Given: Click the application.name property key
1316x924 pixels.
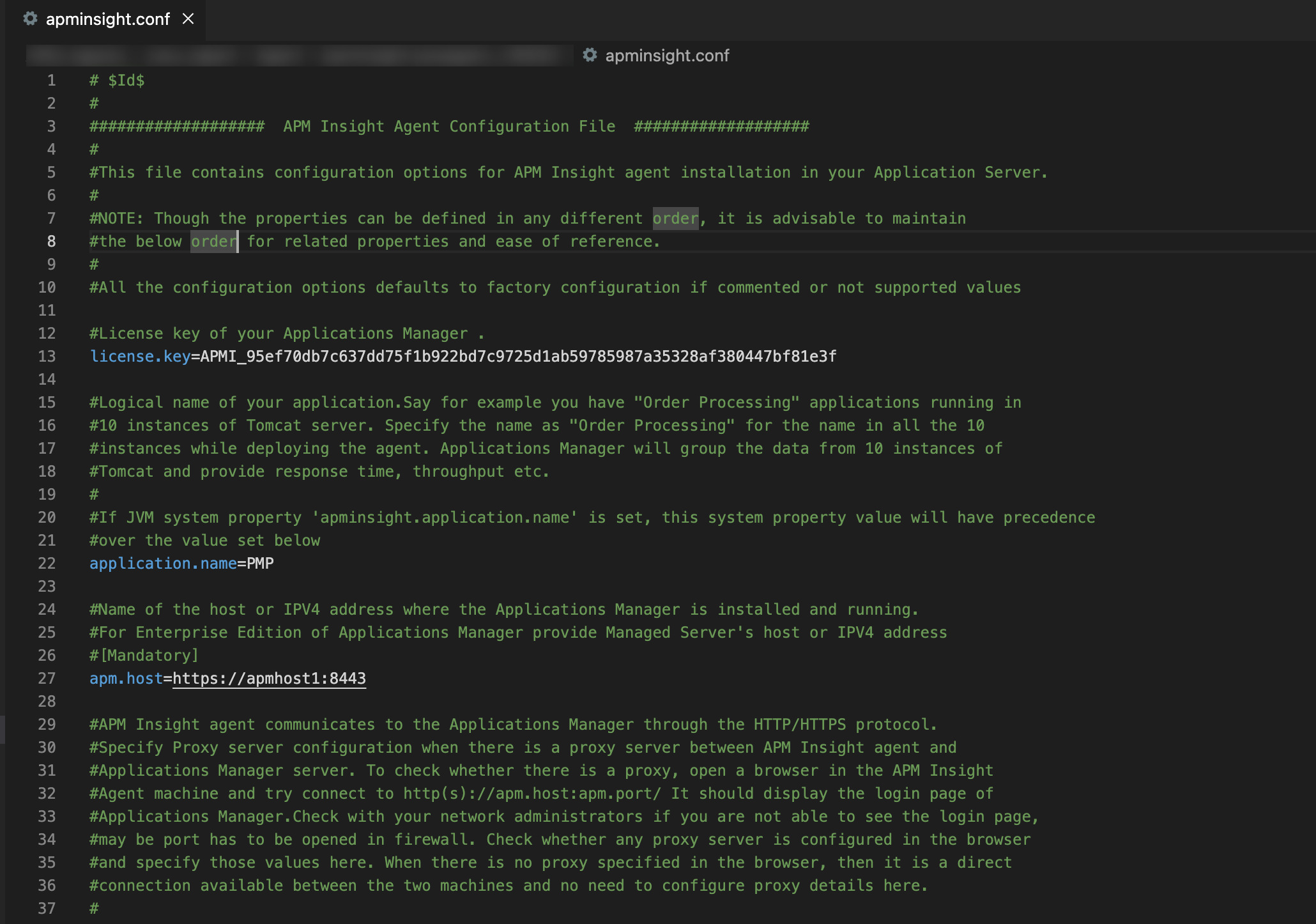Looking at the screenshot, I should coord(163,564).
